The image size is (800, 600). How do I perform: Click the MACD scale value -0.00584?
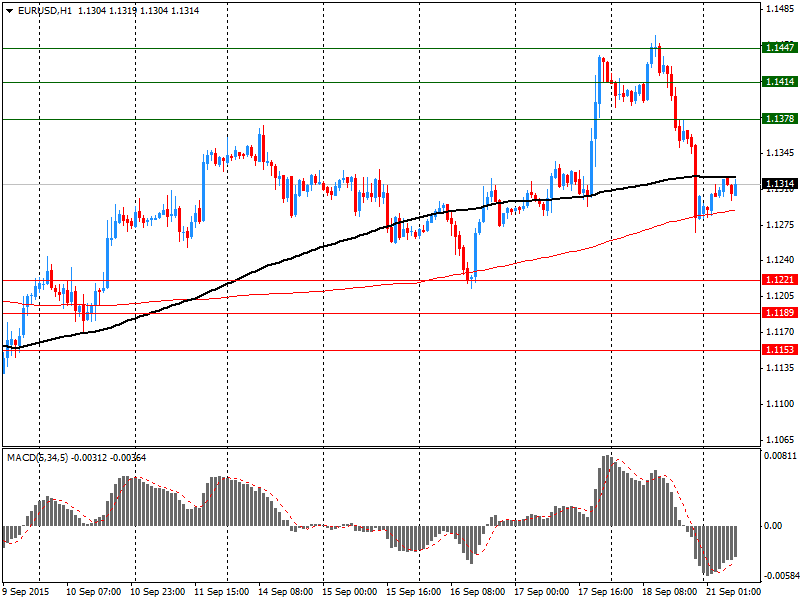click(780, 577)
